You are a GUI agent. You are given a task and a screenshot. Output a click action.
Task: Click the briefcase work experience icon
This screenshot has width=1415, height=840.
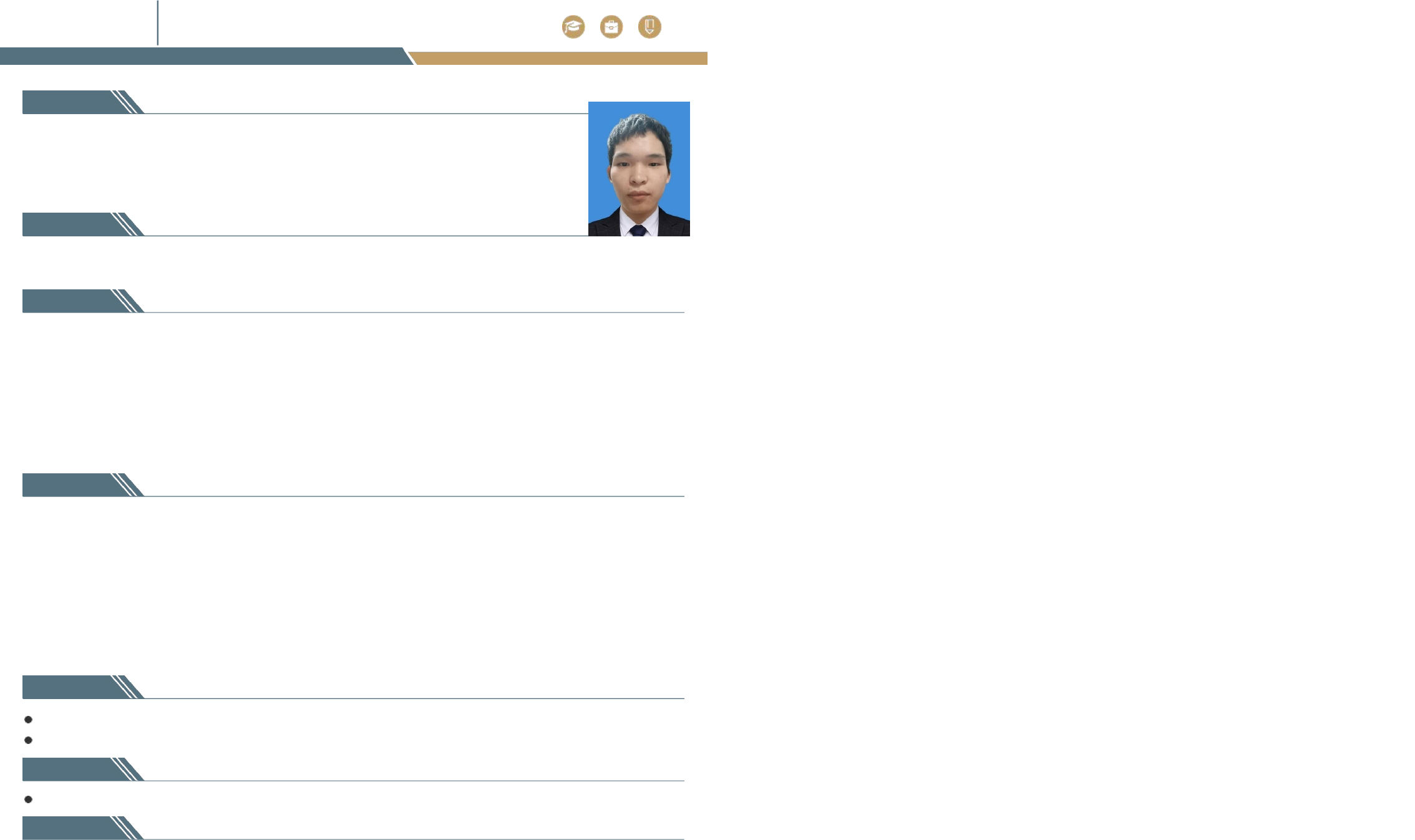click(611, 27)
